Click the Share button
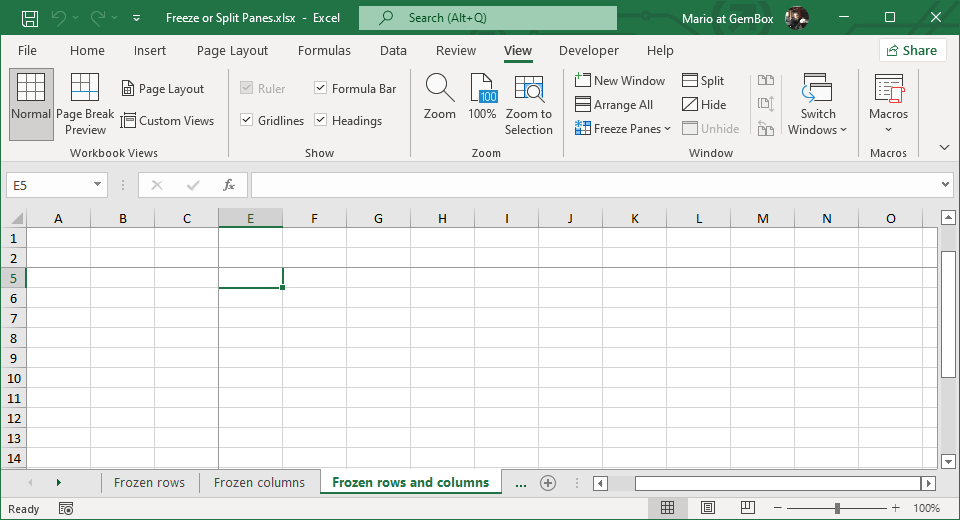 click(912, 51)
